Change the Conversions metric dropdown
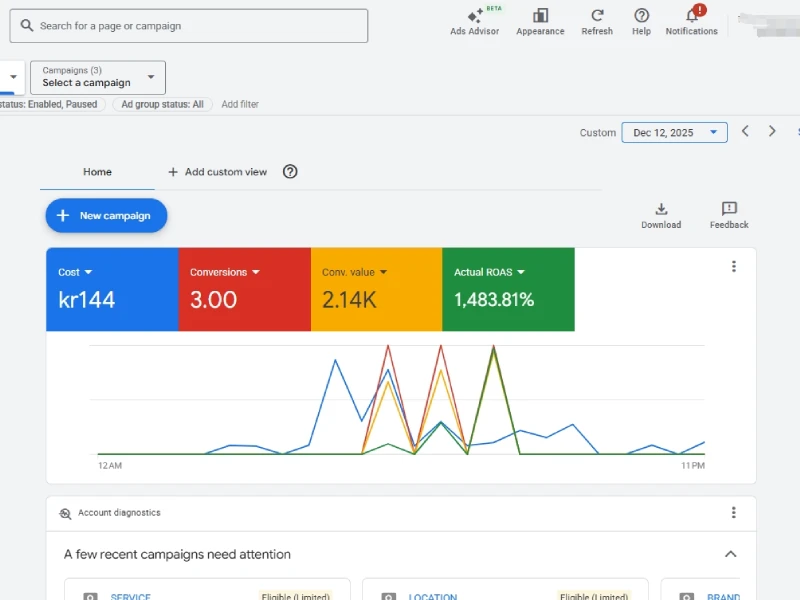This screenshot has height=600, width=800. tap(225, 272)
